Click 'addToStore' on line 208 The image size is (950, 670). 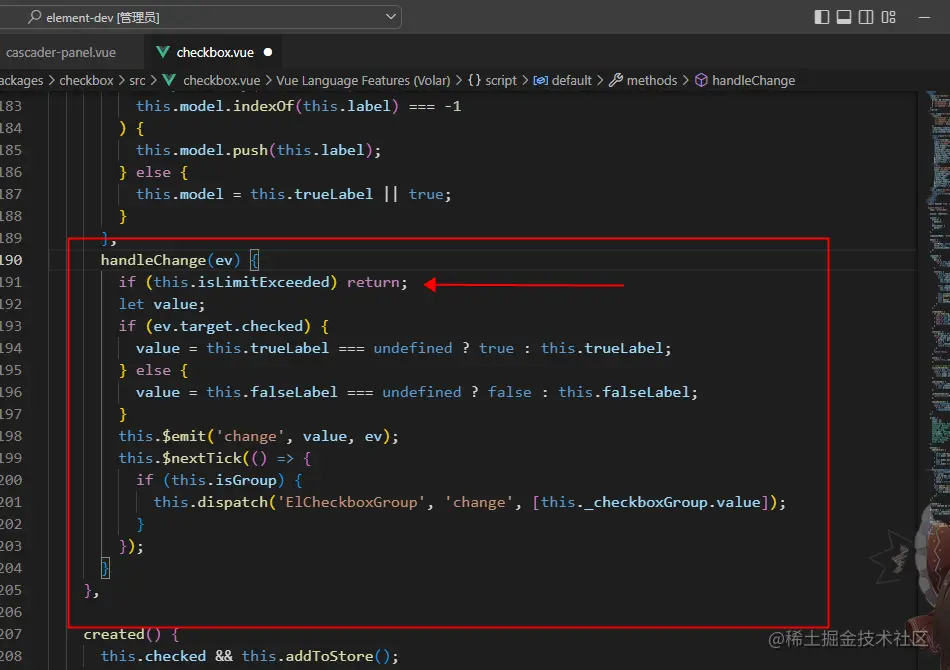(330, 656)
